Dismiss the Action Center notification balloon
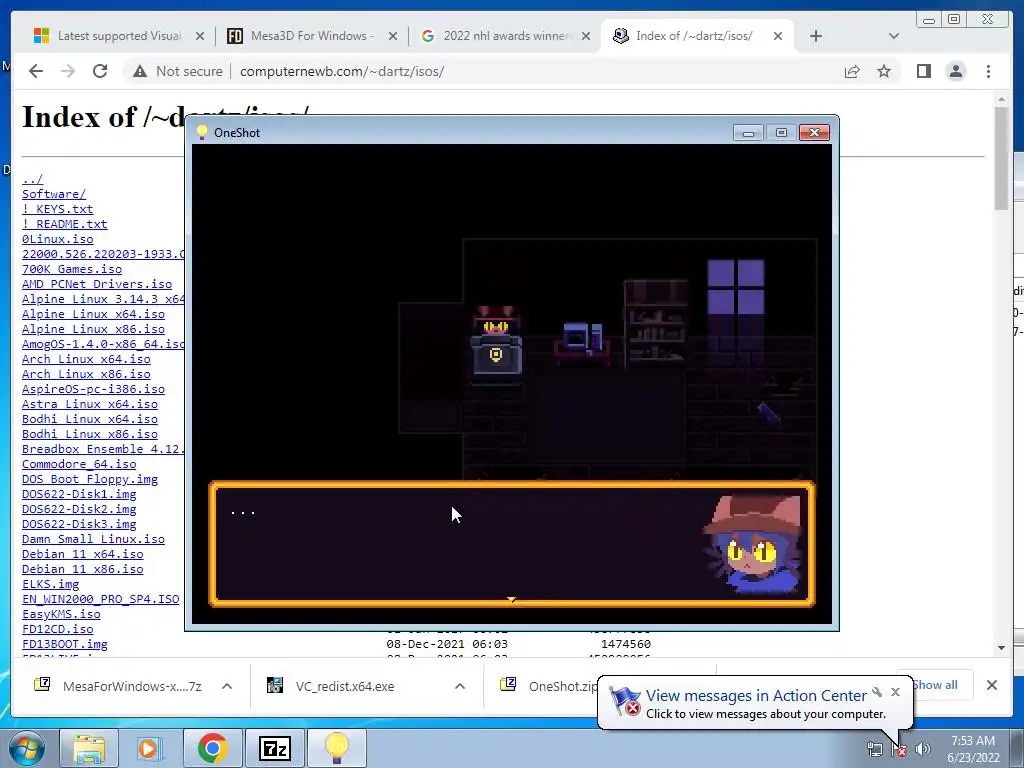Image resolution: width=1024 pixels, height=768 pixels. pyautogui.click(x=895, y=692)
